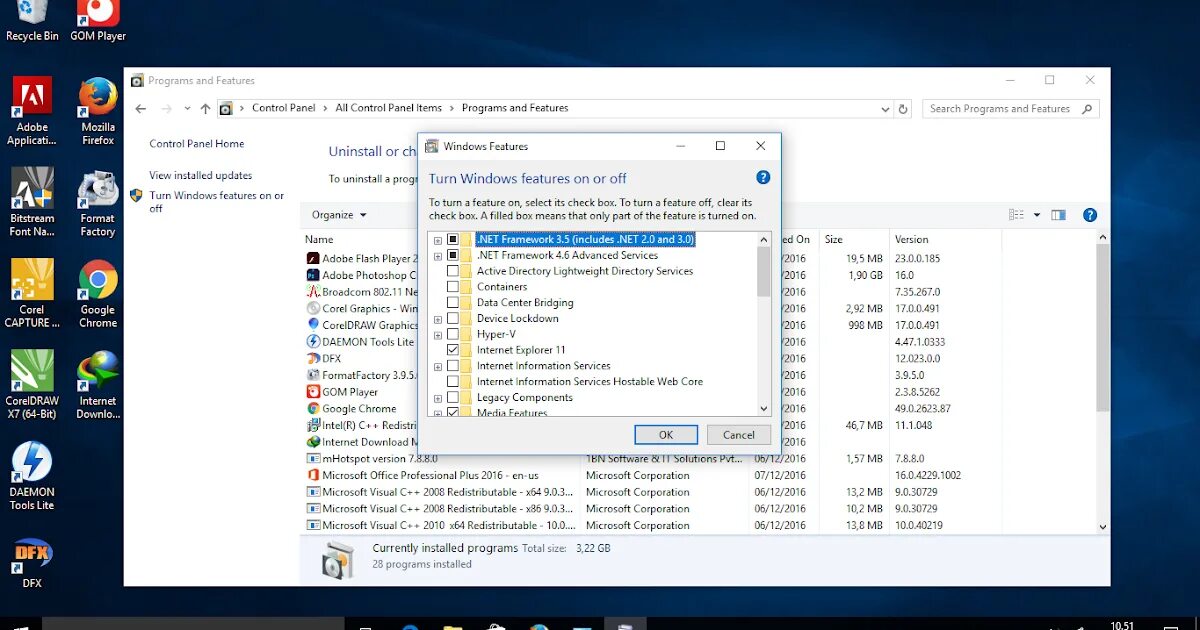Open the Adobe Application desktop shortcut
This screenshot has height=630, width=1200.
32,111
